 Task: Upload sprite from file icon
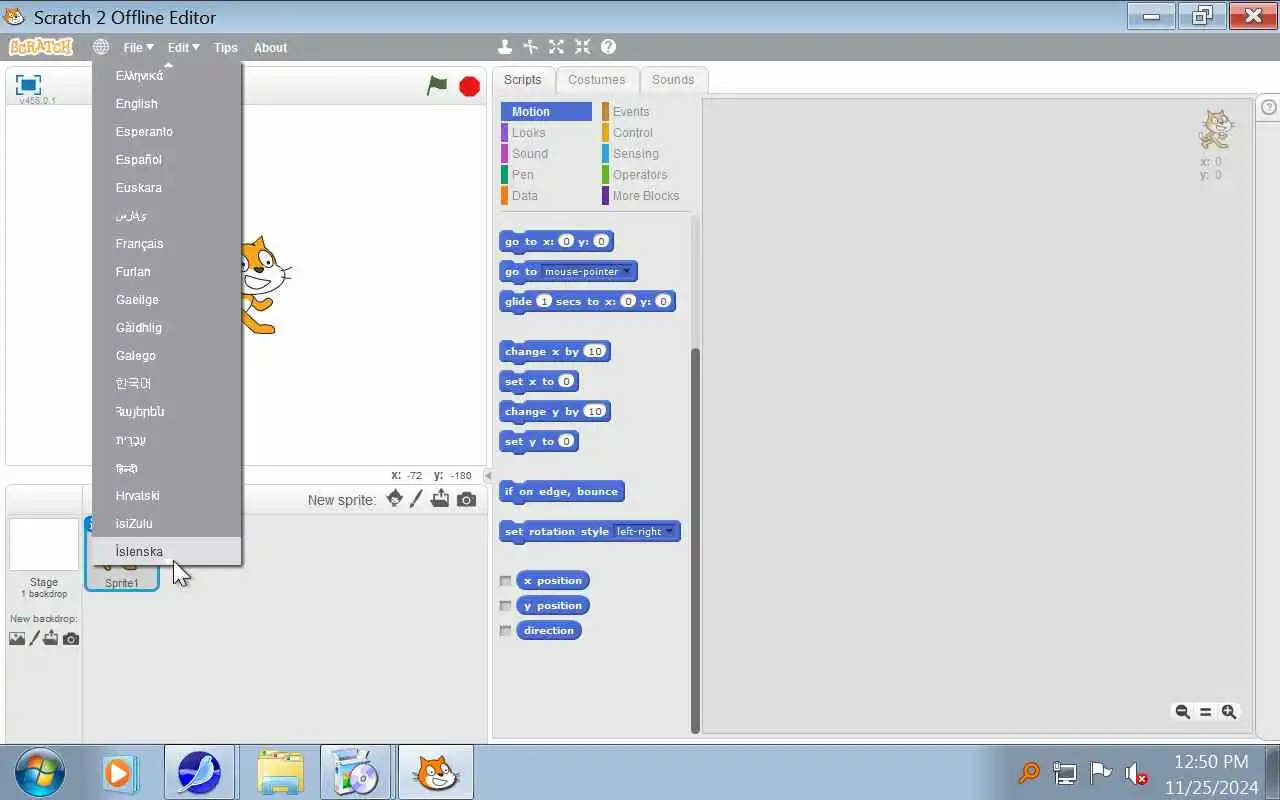click(440, 499)
